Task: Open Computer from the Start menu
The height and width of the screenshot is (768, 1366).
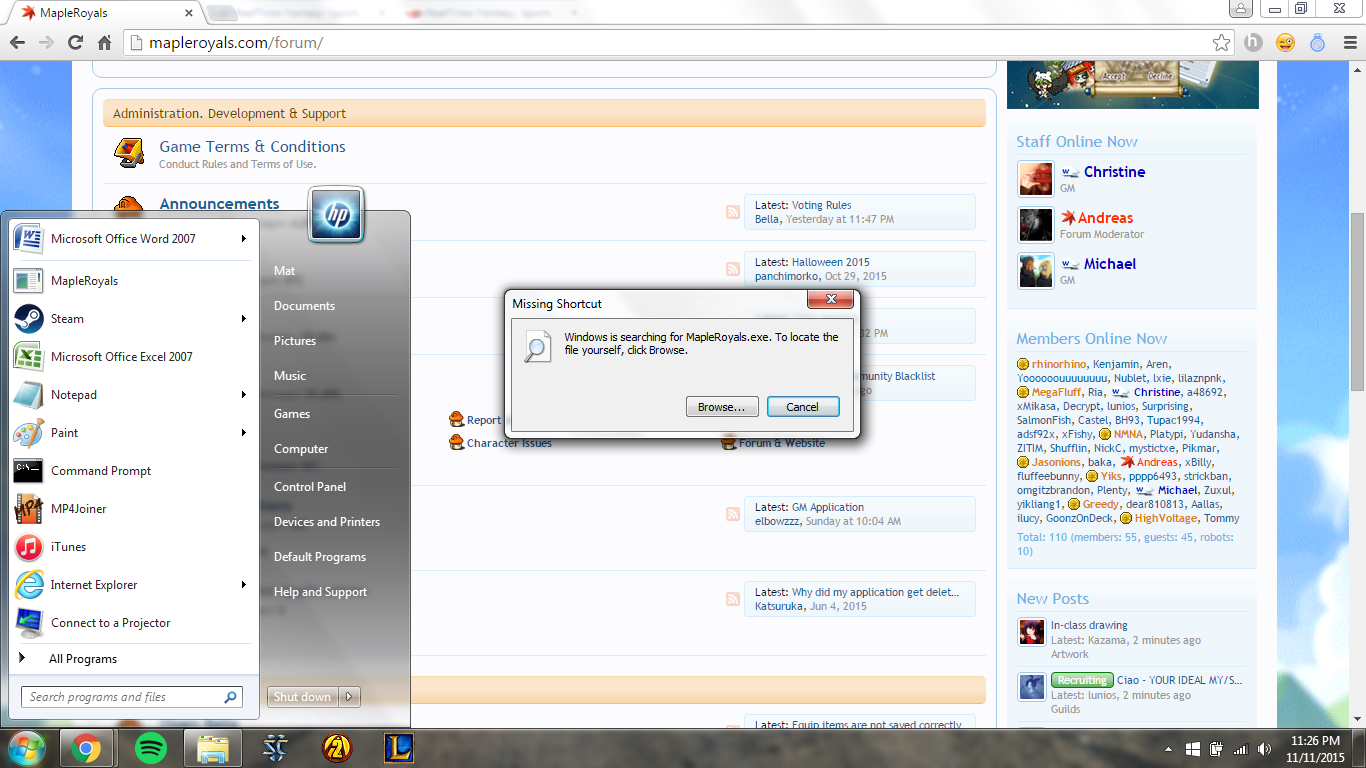Action: 301,449
